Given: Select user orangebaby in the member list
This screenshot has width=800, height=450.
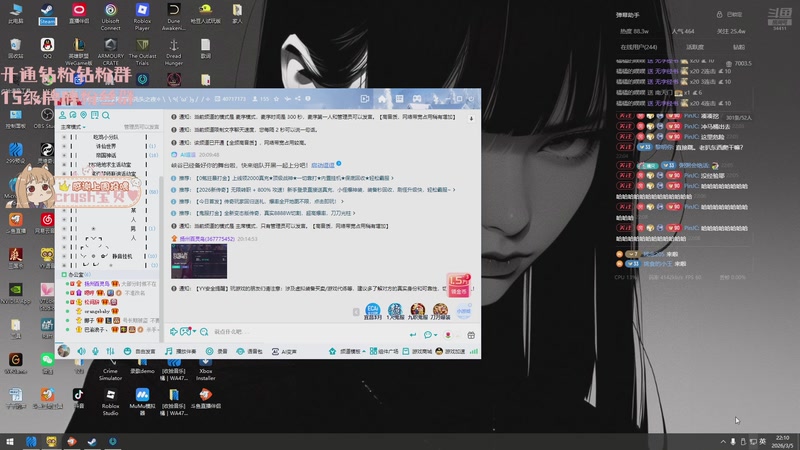Looking at the screenshot, I should 97,311.
